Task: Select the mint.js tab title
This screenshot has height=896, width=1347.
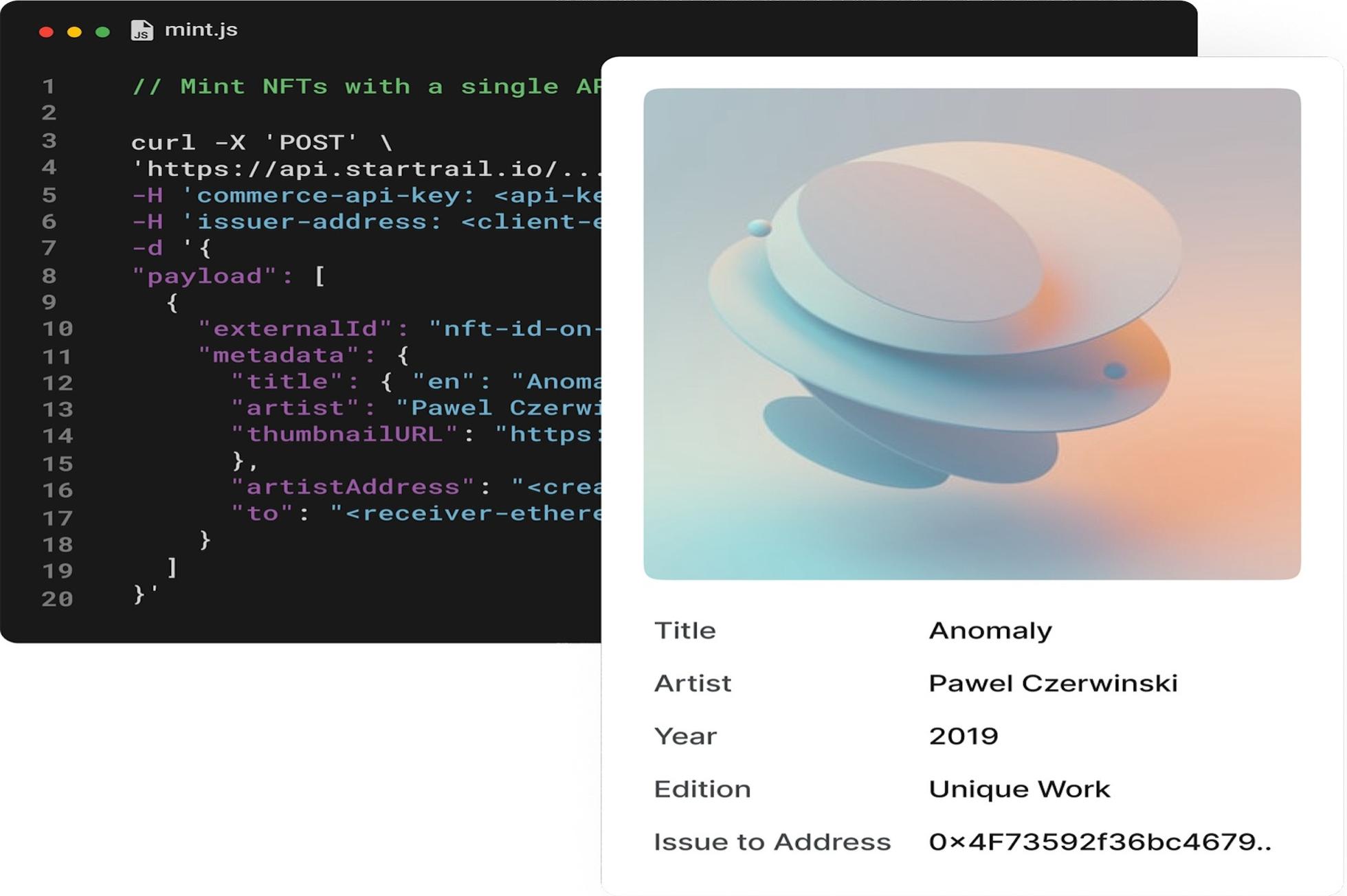Action: [201, 30]
